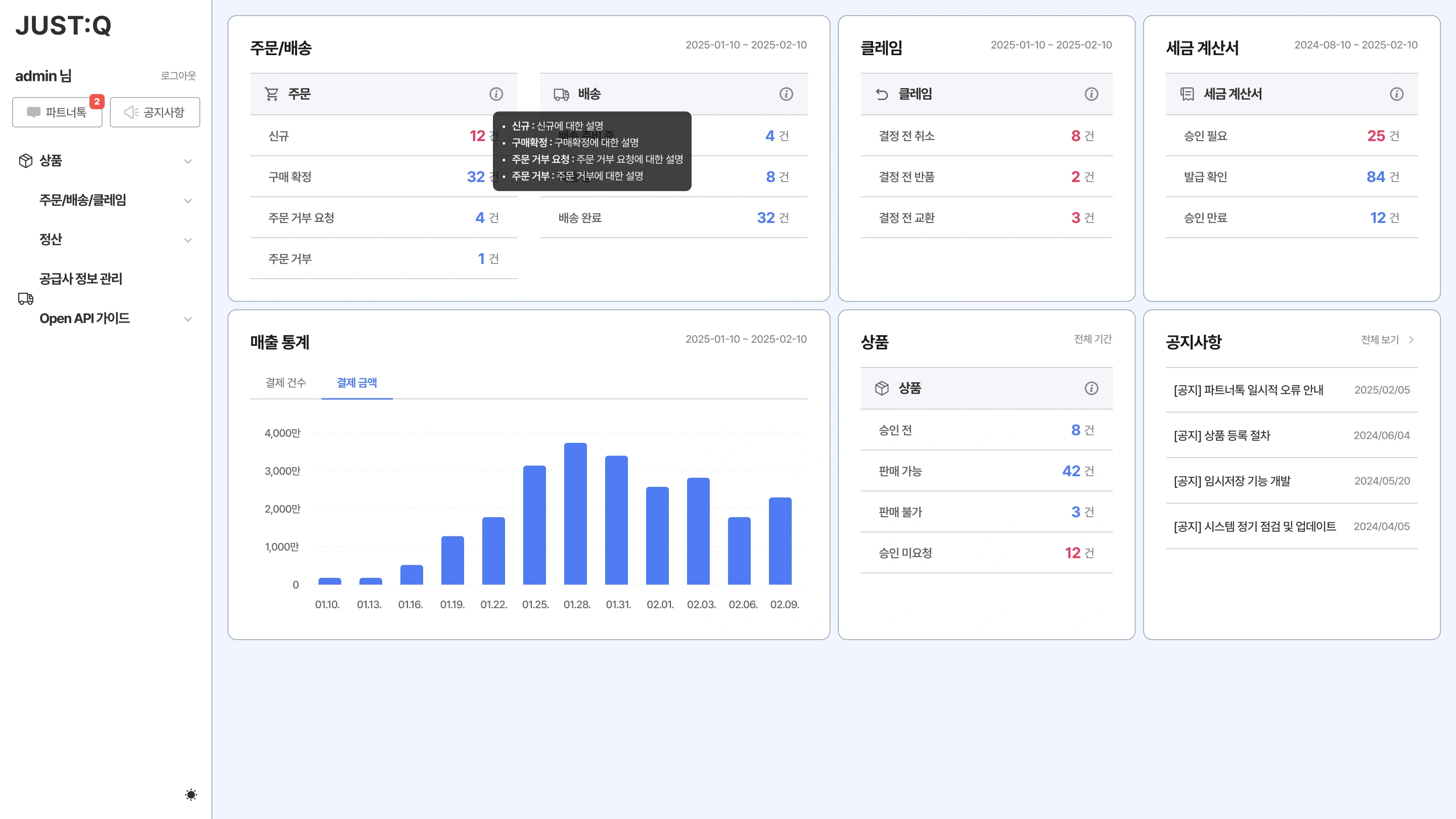This screenshot has width=1456, height=819.
Task: Click the JUST:Q logo
Action: (63, 25)
